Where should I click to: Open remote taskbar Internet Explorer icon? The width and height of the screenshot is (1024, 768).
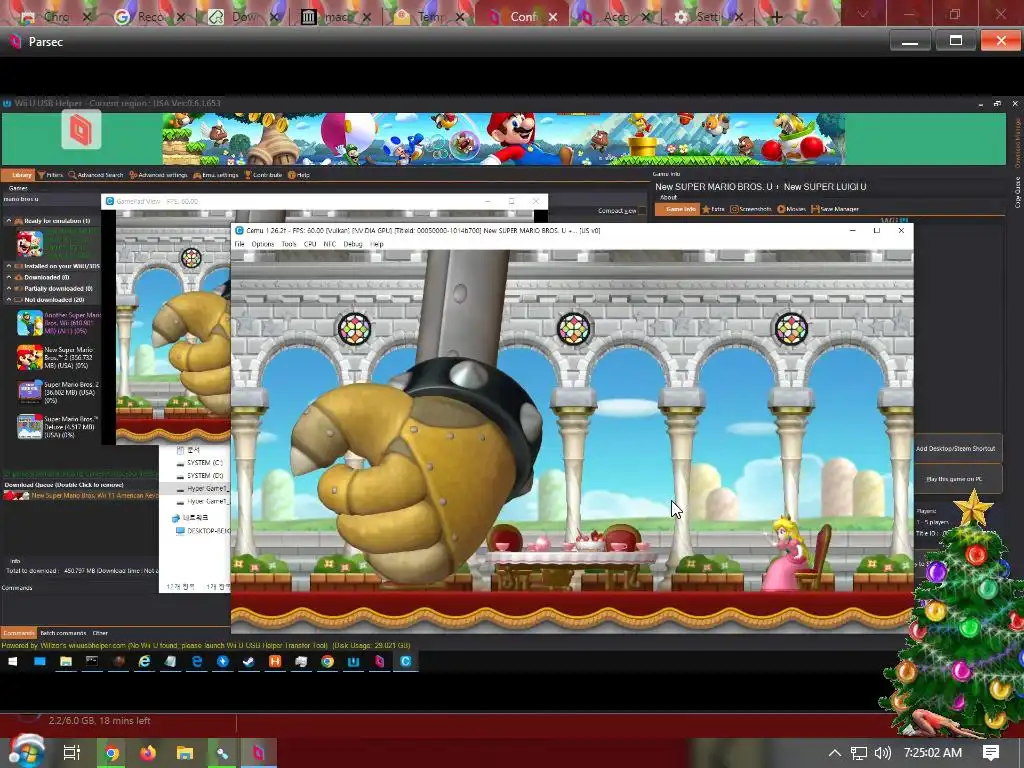coord(144,662)
